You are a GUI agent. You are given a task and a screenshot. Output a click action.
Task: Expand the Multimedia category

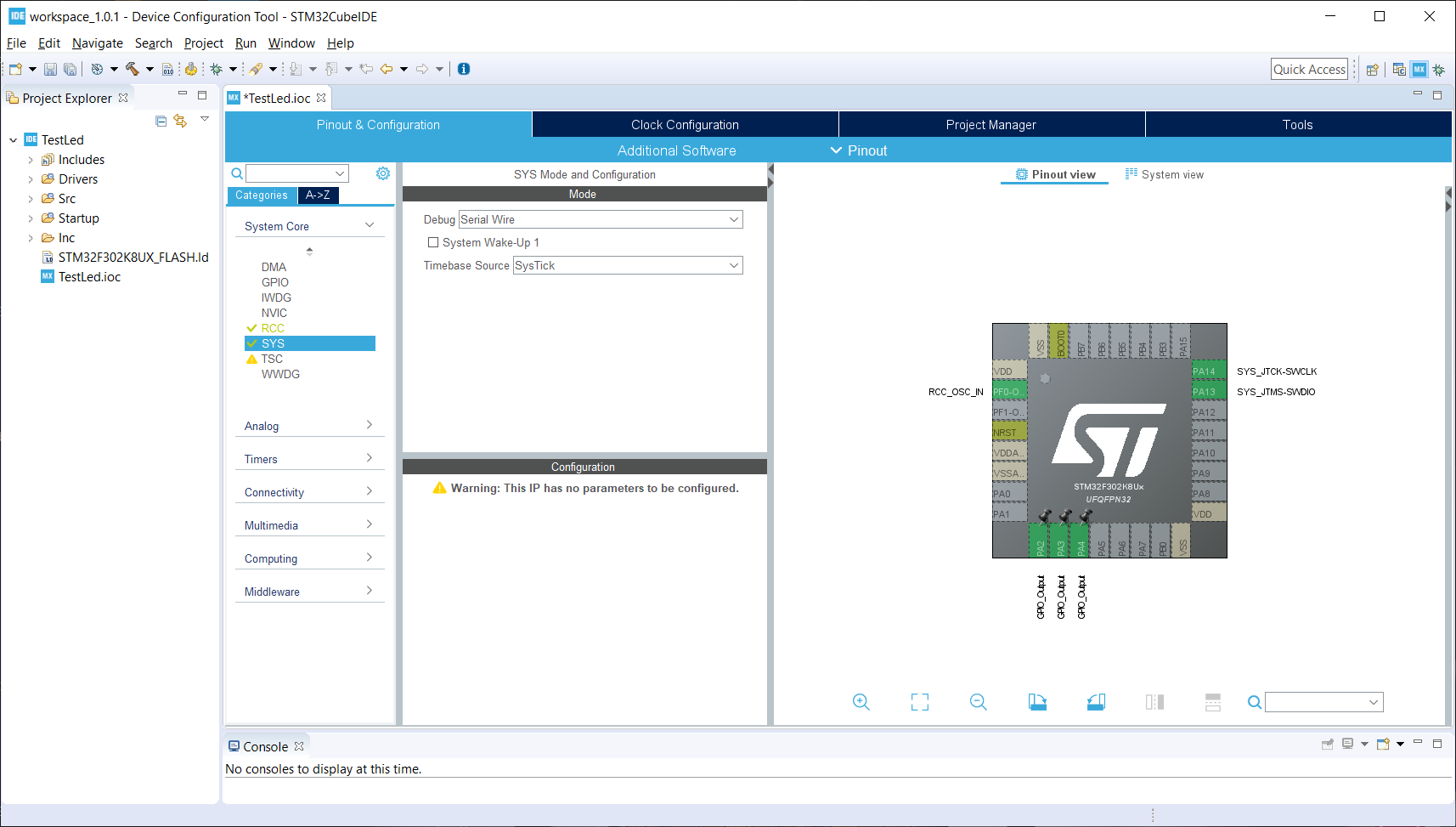309,525
